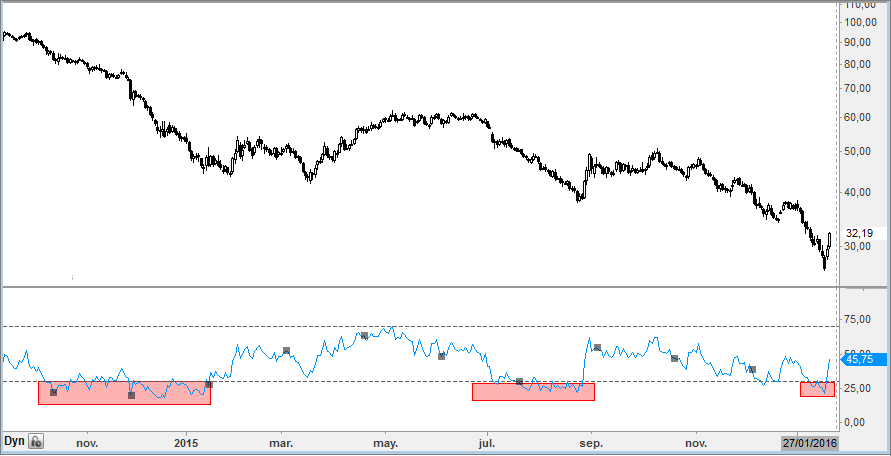
Task: Click the 2015 label on the time axis
Action: pos(186,443)
